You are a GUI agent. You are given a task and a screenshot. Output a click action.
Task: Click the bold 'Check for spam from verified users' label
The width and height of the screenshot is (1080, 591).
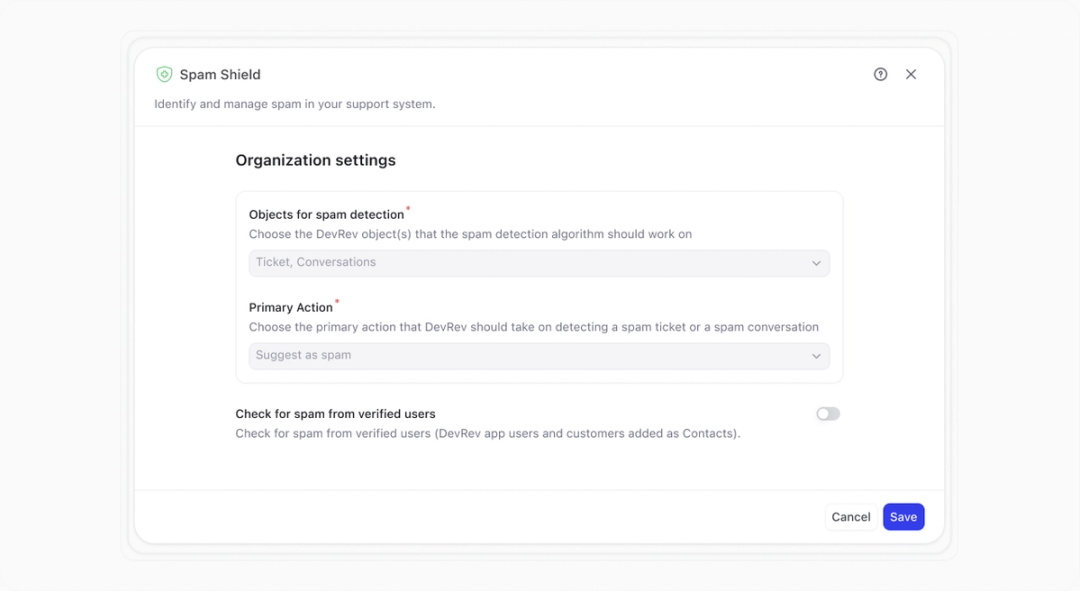[335, 414]
